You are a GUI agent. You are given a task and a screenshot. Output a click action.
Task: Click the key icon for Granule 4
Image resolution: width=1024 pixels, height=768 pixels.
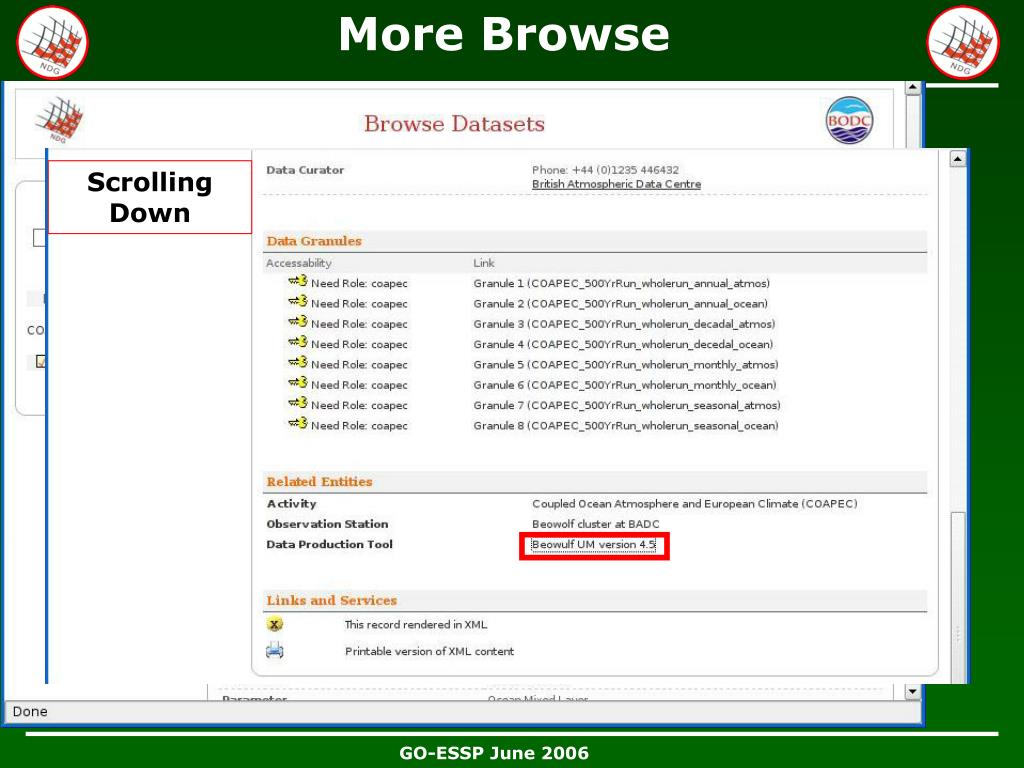pos(298,342)
